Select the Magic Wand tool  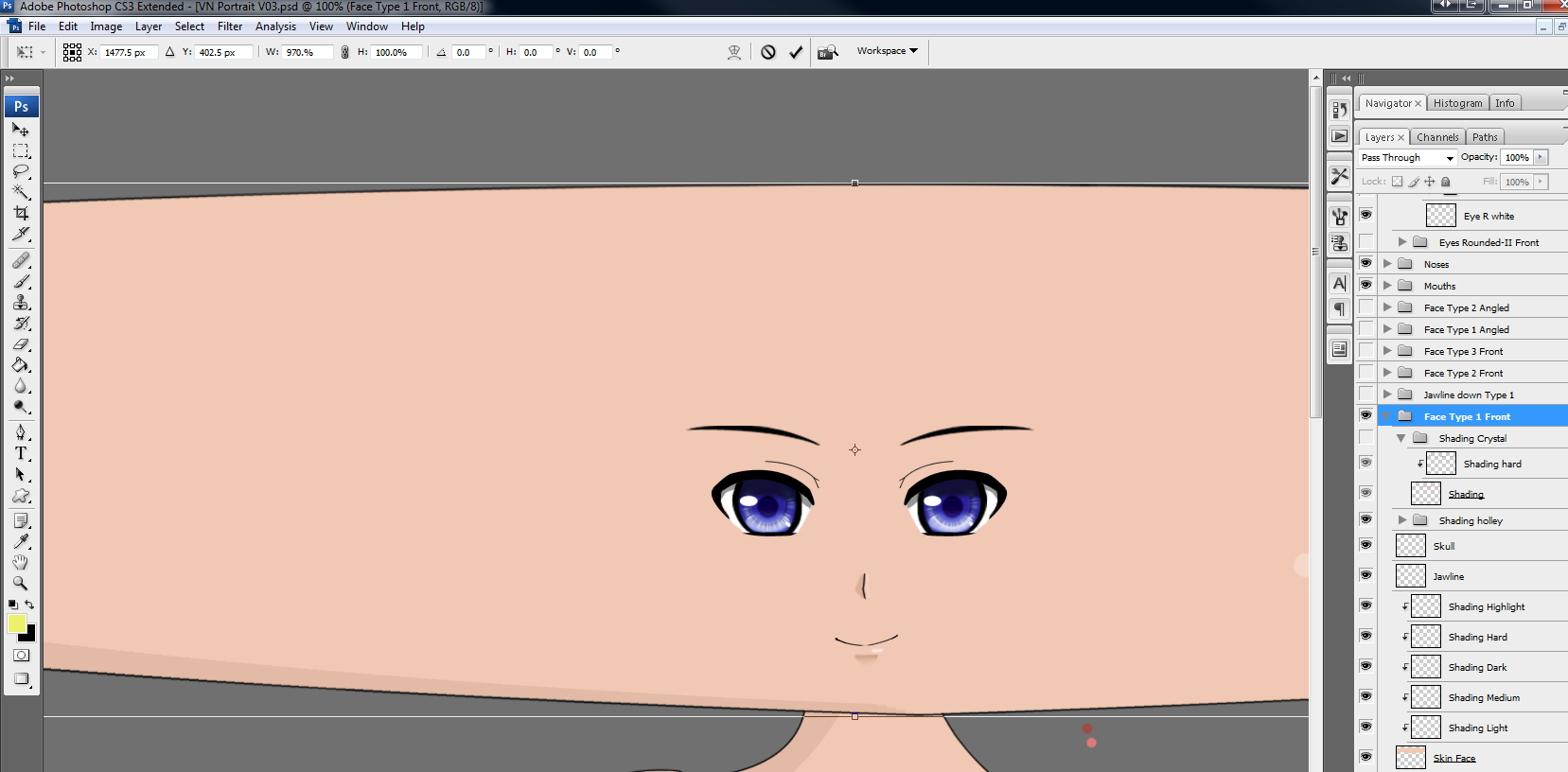(21, 193)
